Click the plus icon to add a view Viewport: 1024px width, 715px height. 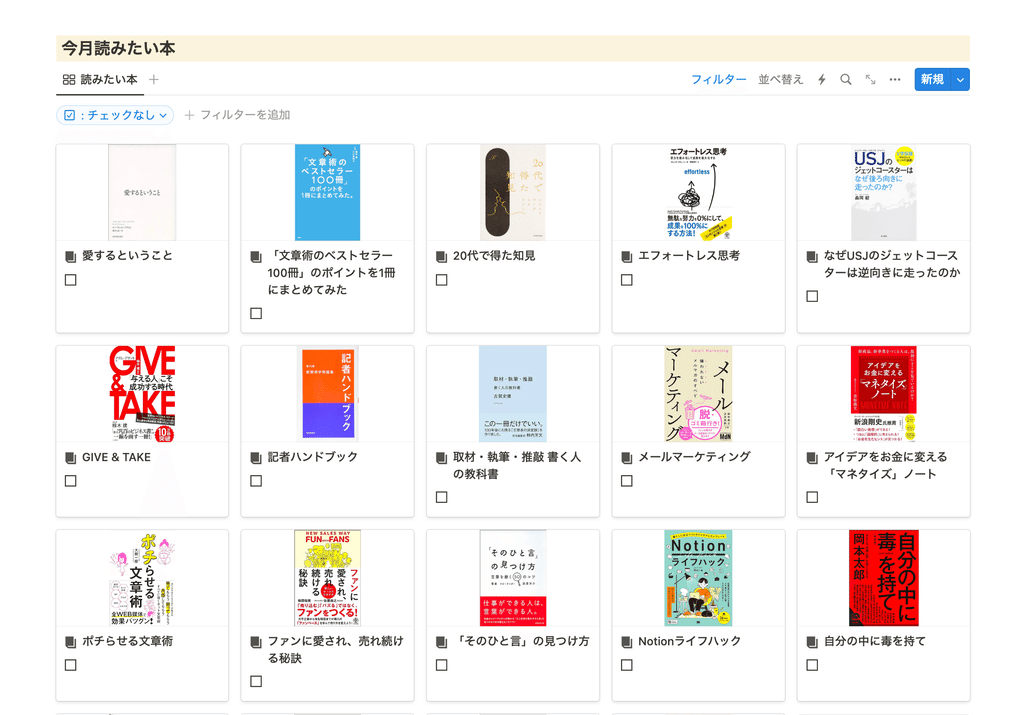point(153,80)
